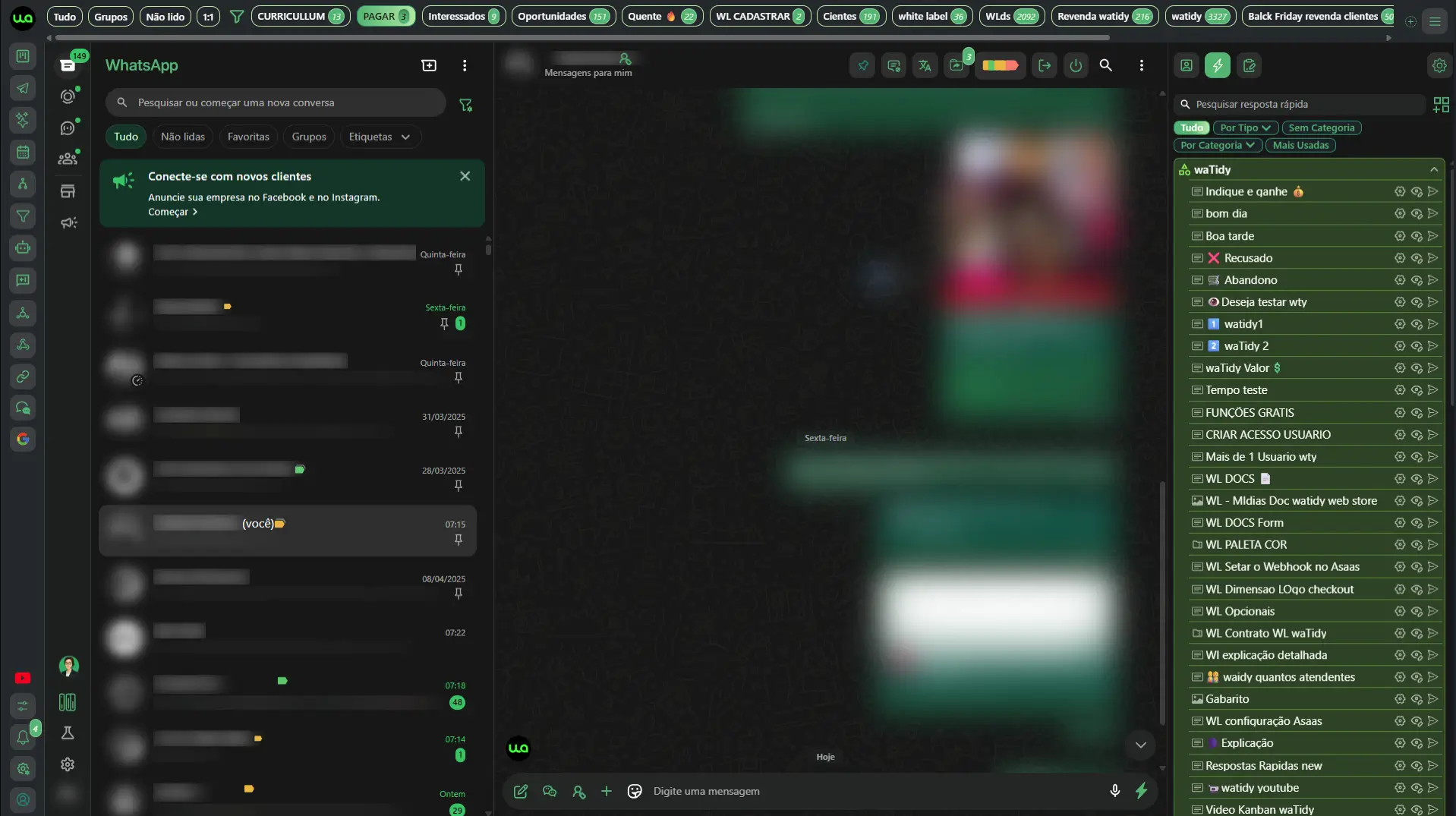
Task: Toggle visibility eye for 'Boa tarde' reply
Action: [x=1417, y=236]
